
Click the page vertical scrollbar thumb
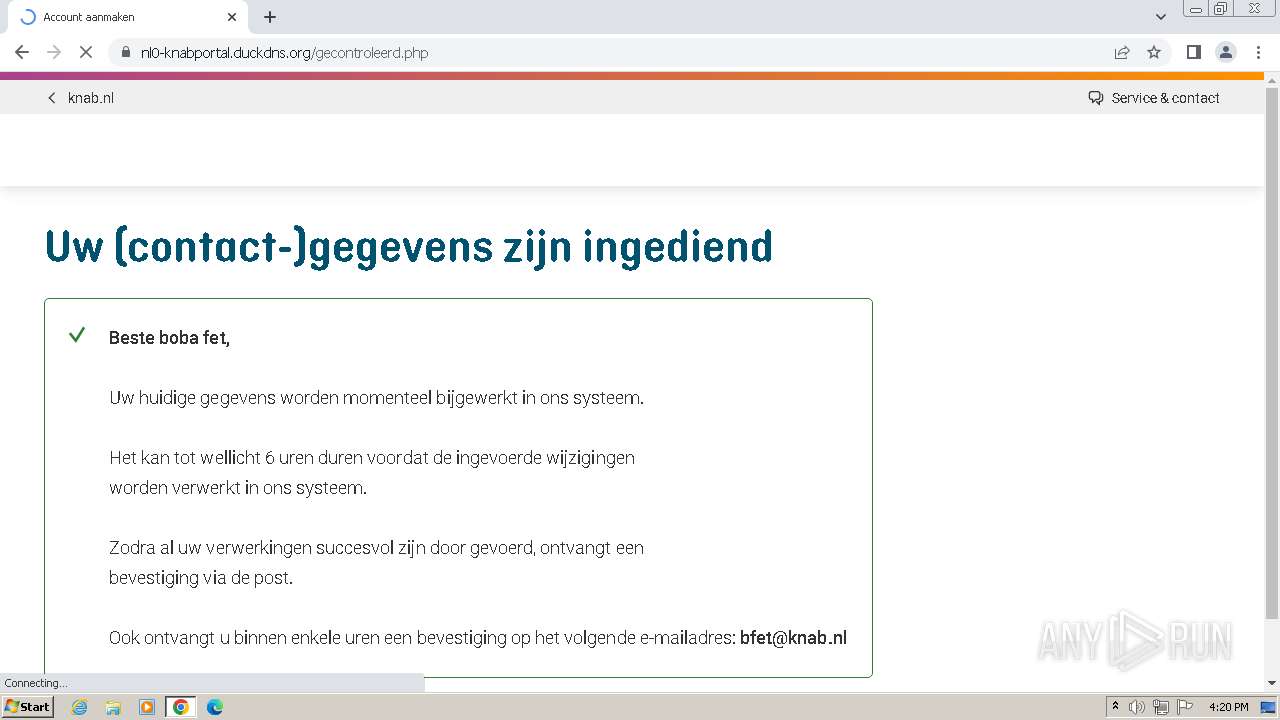tap(1272, 352)
